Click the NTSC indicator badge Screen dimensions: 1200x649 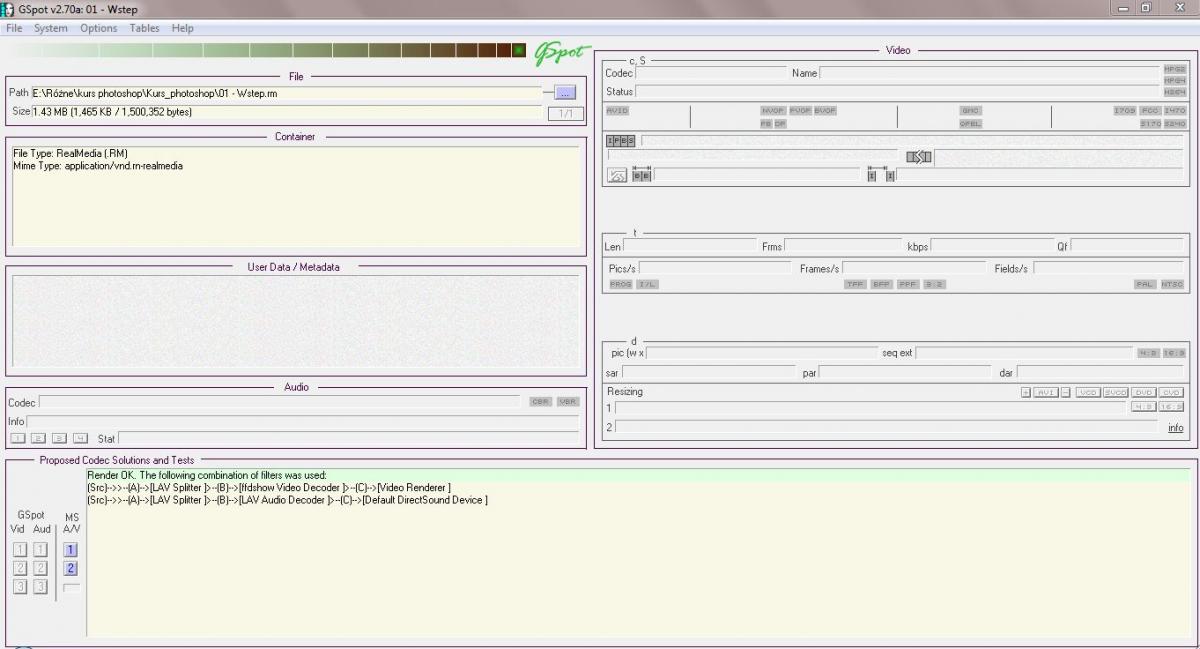point(1172,284)
